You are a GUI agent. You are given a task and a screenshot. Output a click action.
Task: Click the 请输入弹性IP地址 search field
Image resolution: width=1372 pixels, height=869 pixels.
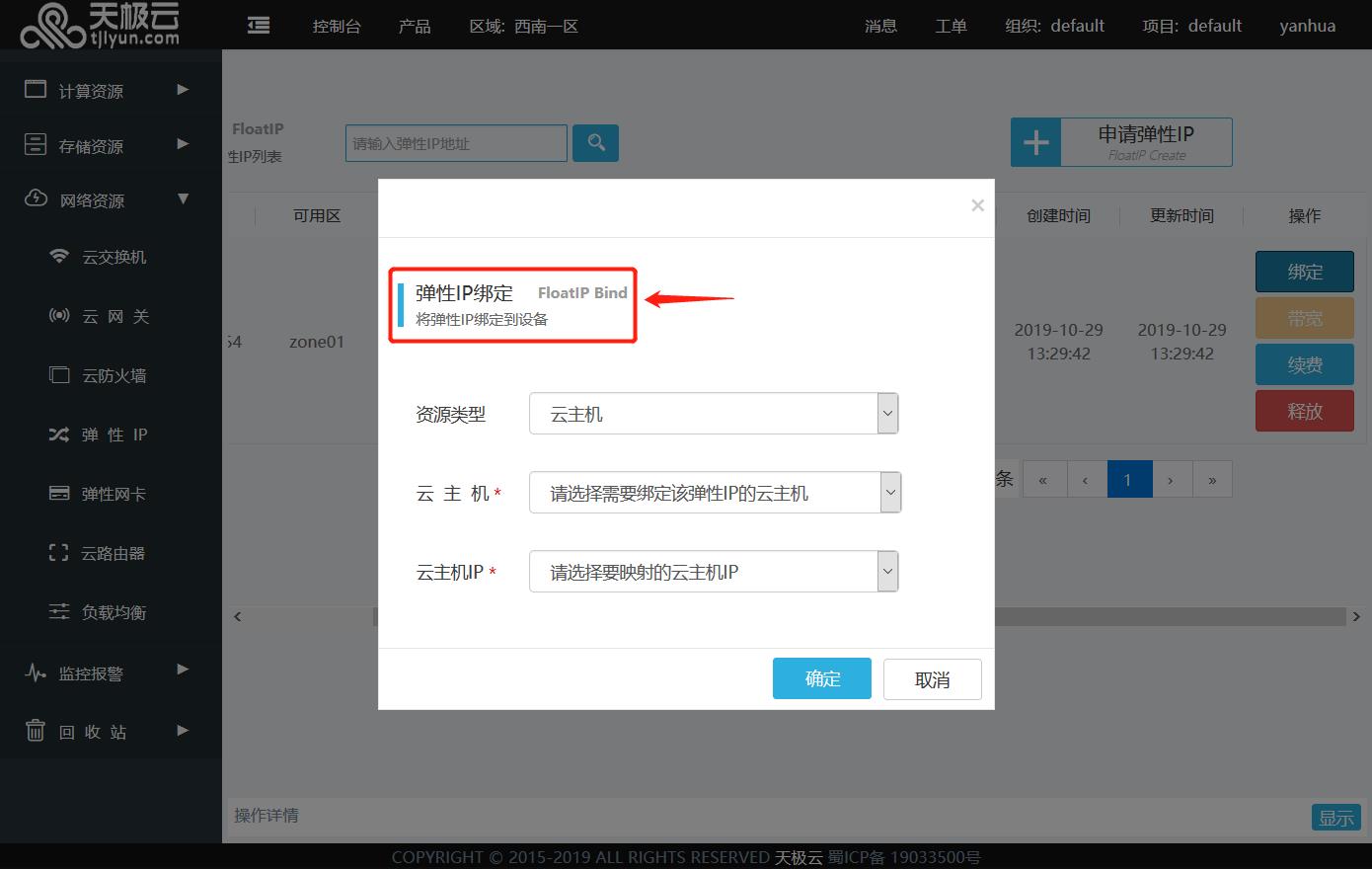(x=456, y=143)
